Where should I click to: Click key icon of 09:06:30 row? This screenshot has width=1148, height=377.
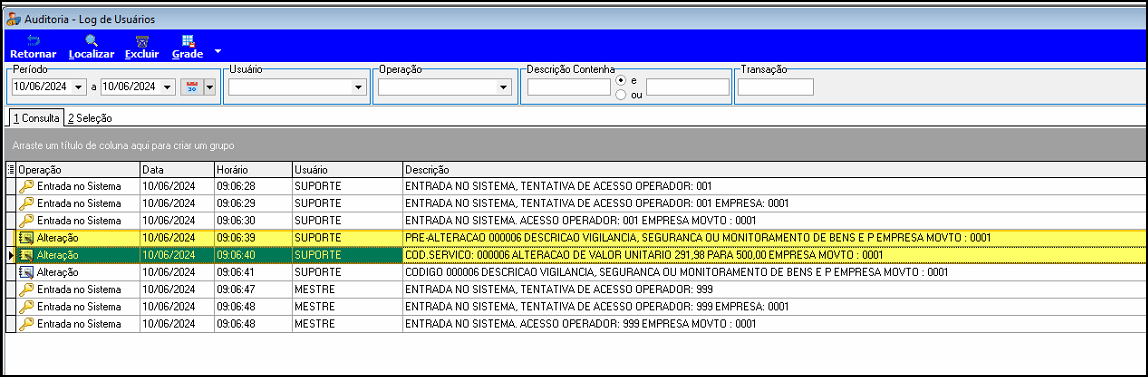[26, 220]
